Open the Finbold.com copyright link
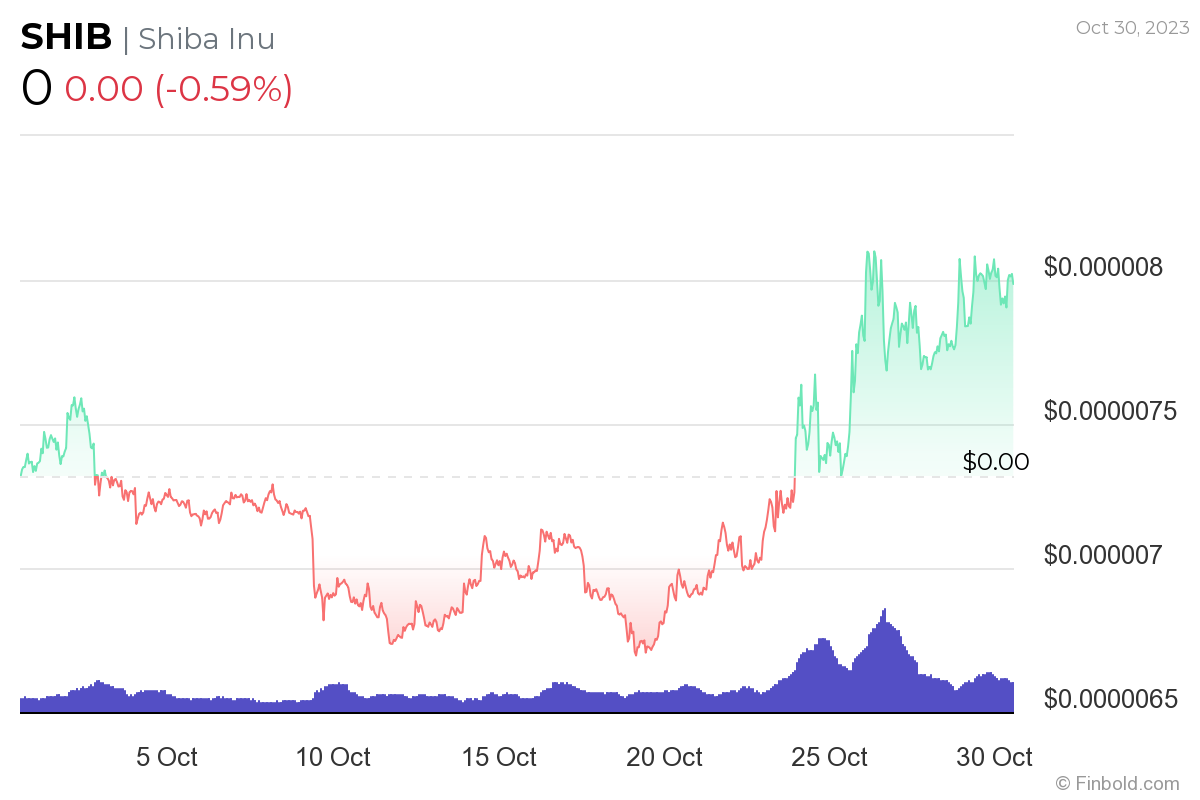 coord(1118,783)
